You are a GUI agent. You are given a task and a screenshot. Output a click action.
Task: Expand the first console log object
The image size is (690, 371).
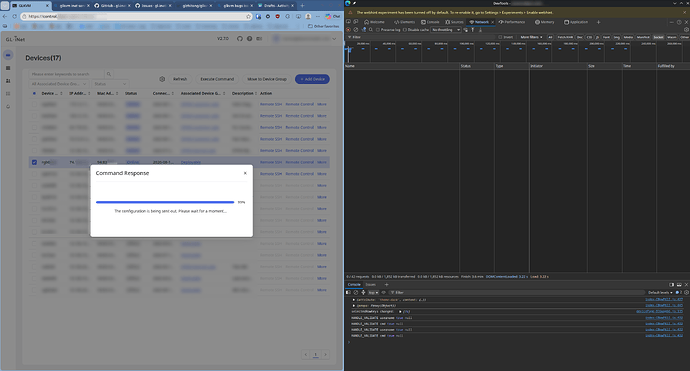pyautogui.click(x=353, y=300)
